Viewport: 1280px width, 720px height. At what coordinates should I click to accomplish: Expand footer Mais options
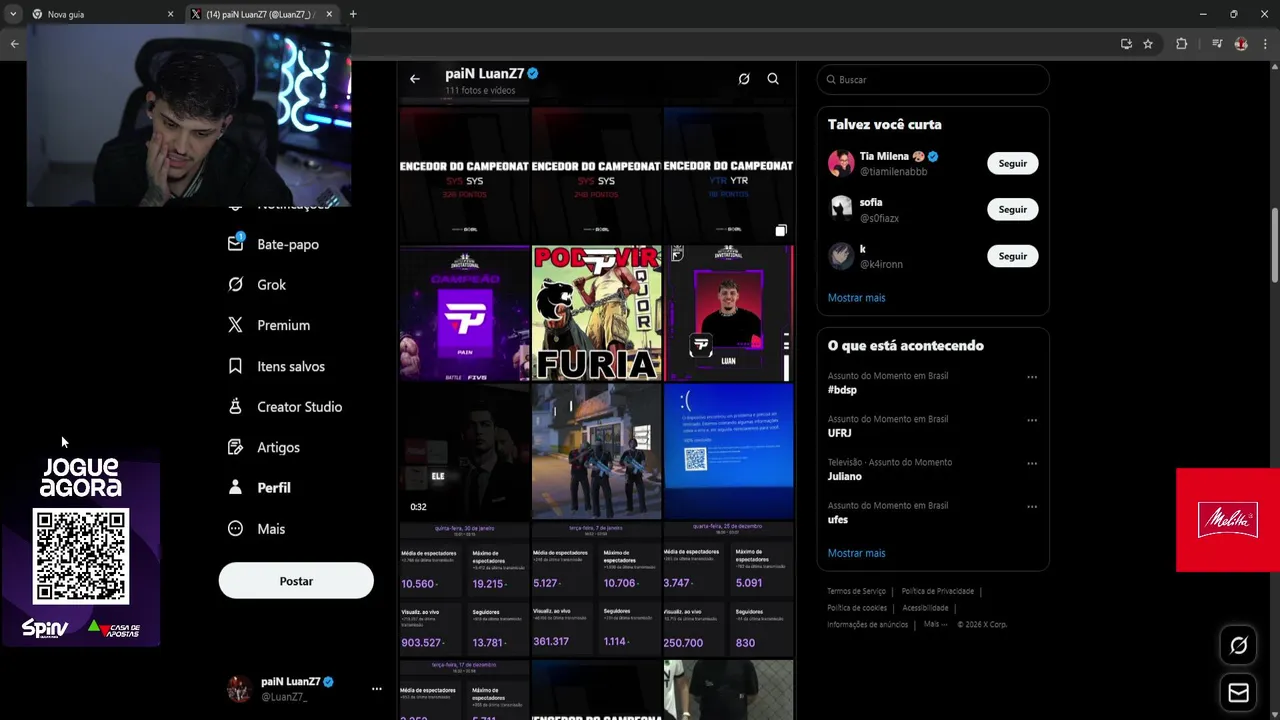click(935, 624)
